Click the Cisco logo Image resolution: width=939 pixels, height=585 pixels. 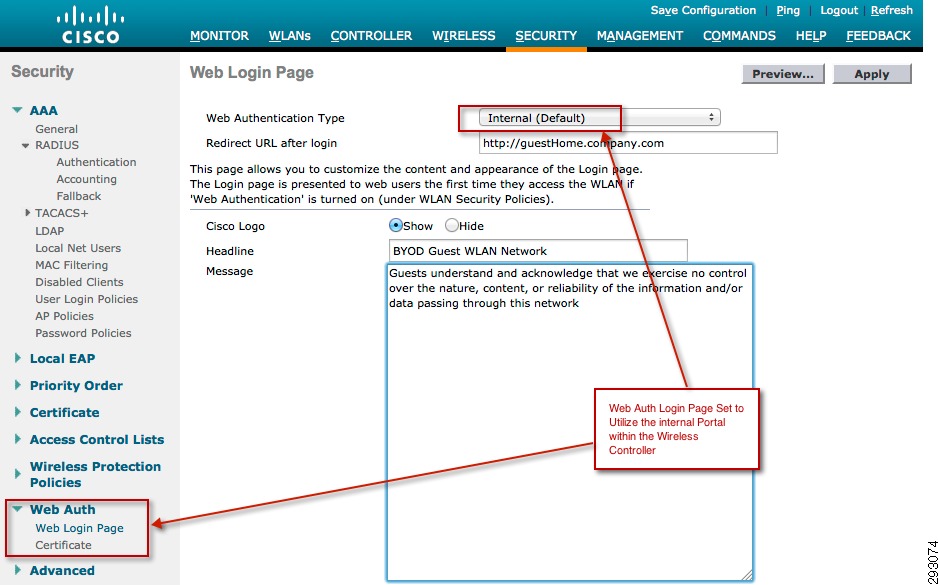[91, 25]
